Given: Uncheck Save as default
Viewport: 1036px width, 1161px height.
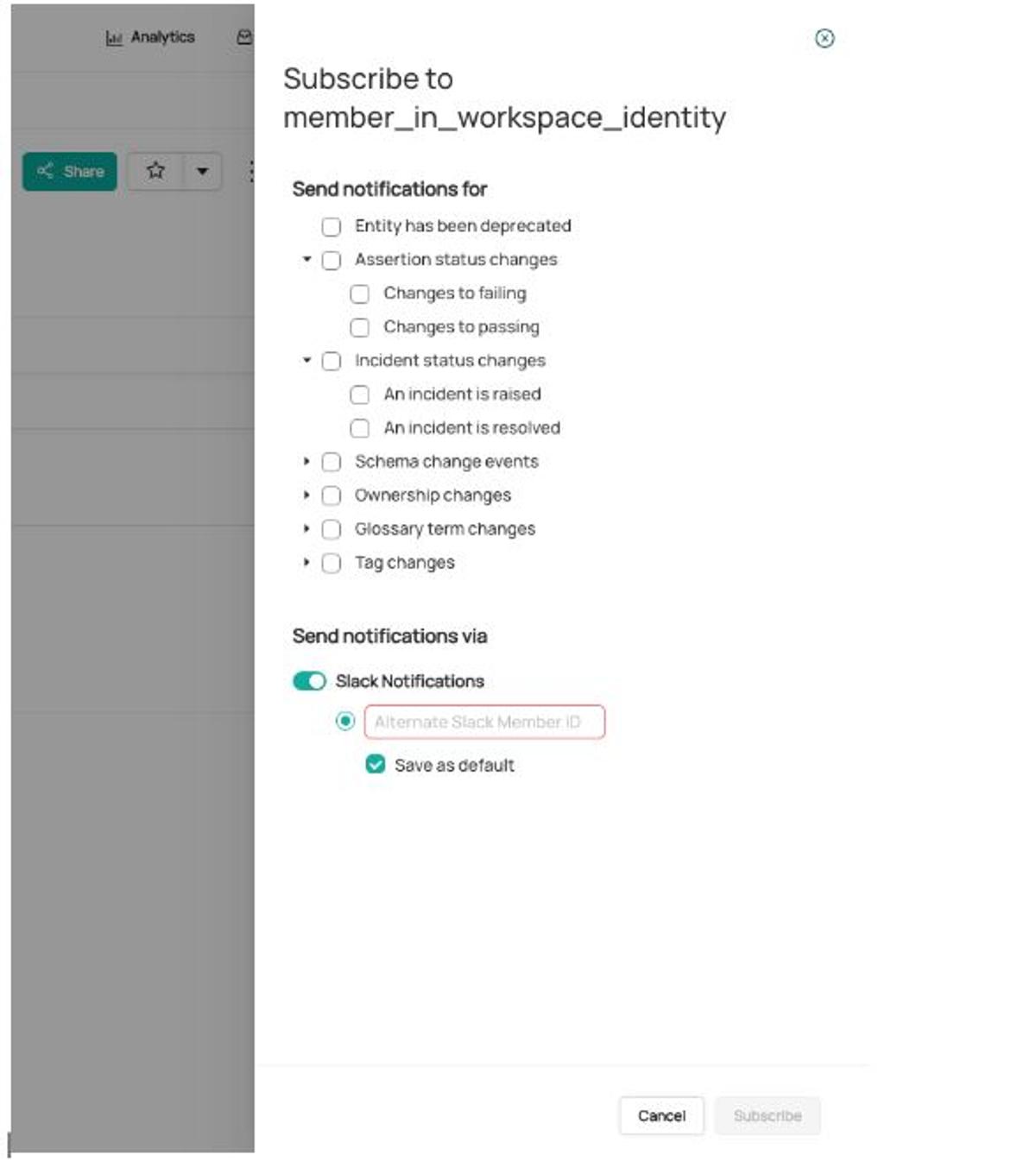Looking at the screenshot, I should [376, 764].
